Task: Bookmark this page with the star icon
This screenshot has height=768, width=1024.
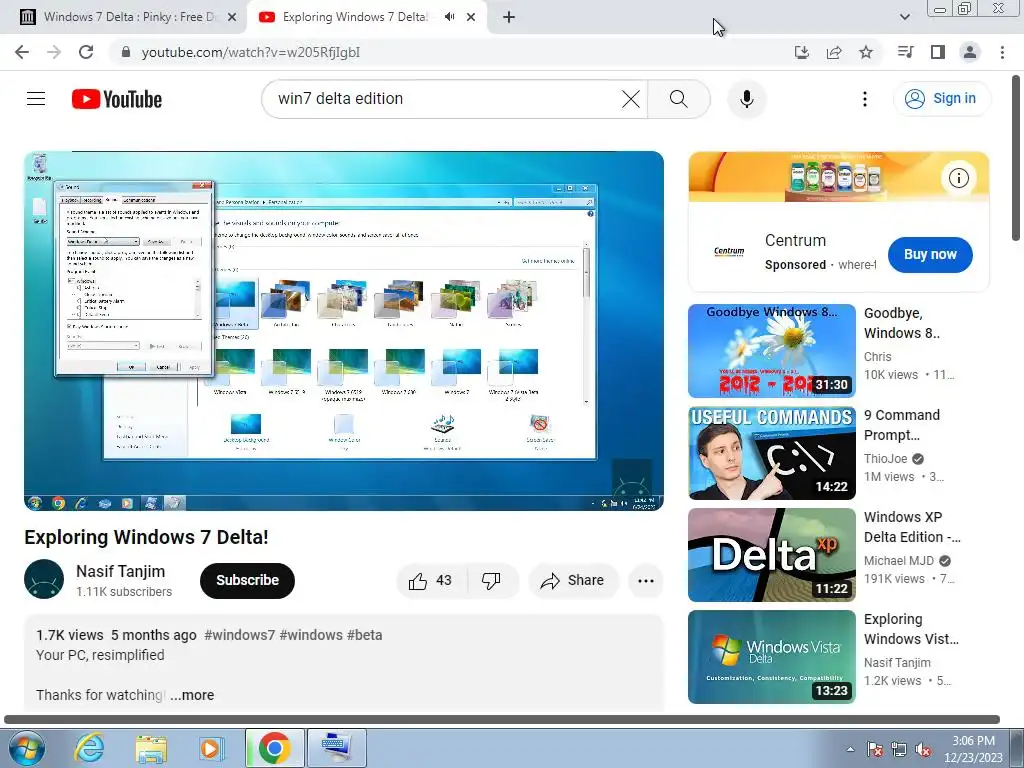Action: point(866,52)
